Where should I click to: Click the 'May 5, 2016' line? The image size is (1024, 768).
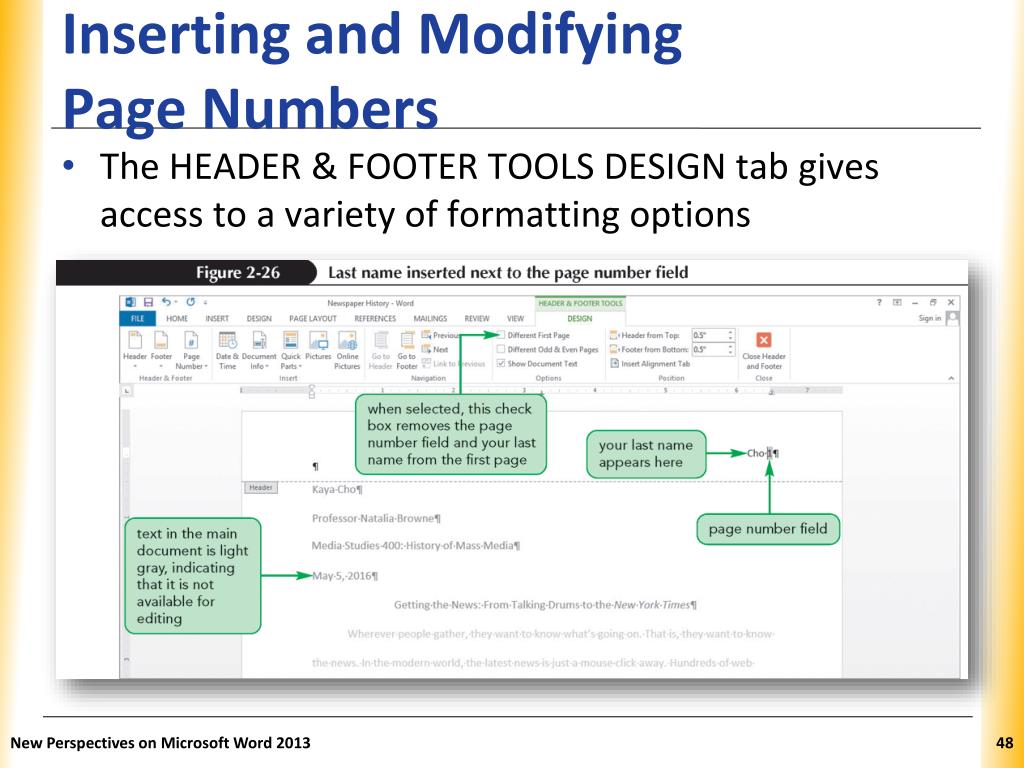[x=345, y=576]
